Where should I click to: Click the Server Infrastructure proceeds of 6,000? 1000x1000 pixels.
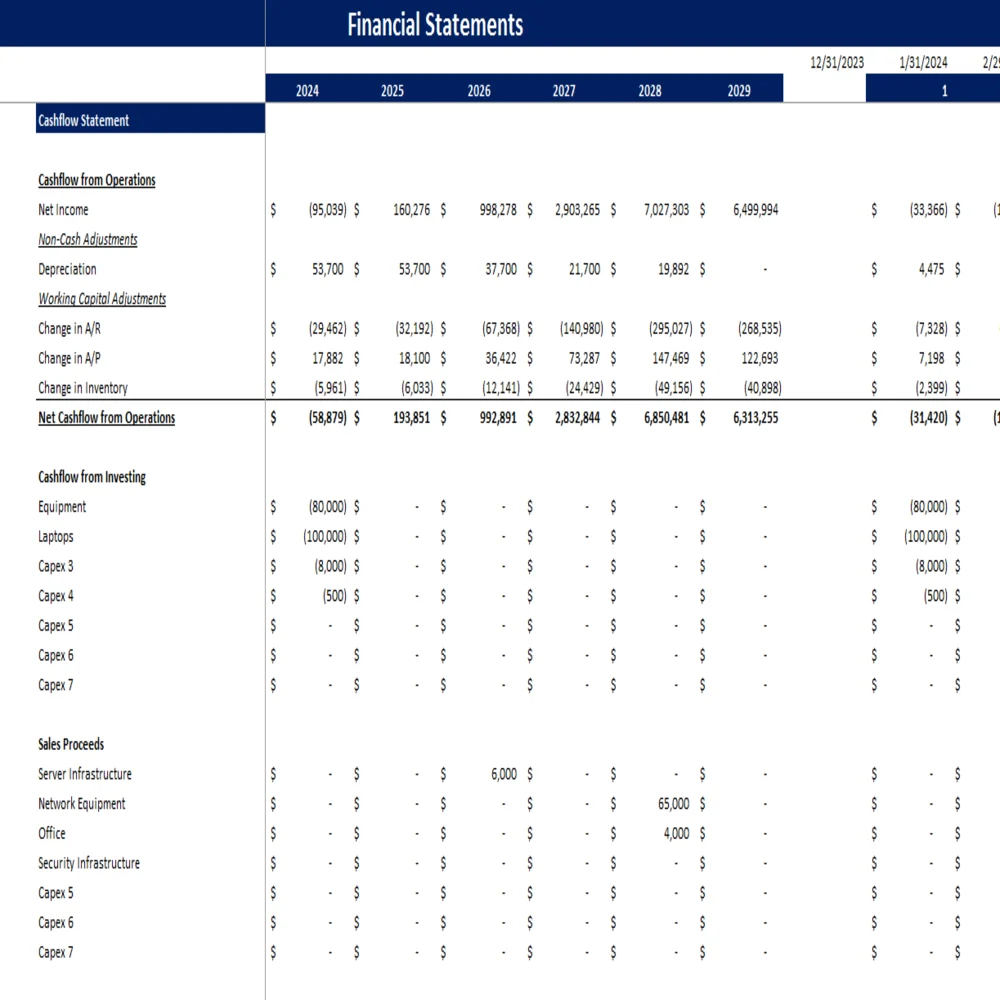[503, 774]
